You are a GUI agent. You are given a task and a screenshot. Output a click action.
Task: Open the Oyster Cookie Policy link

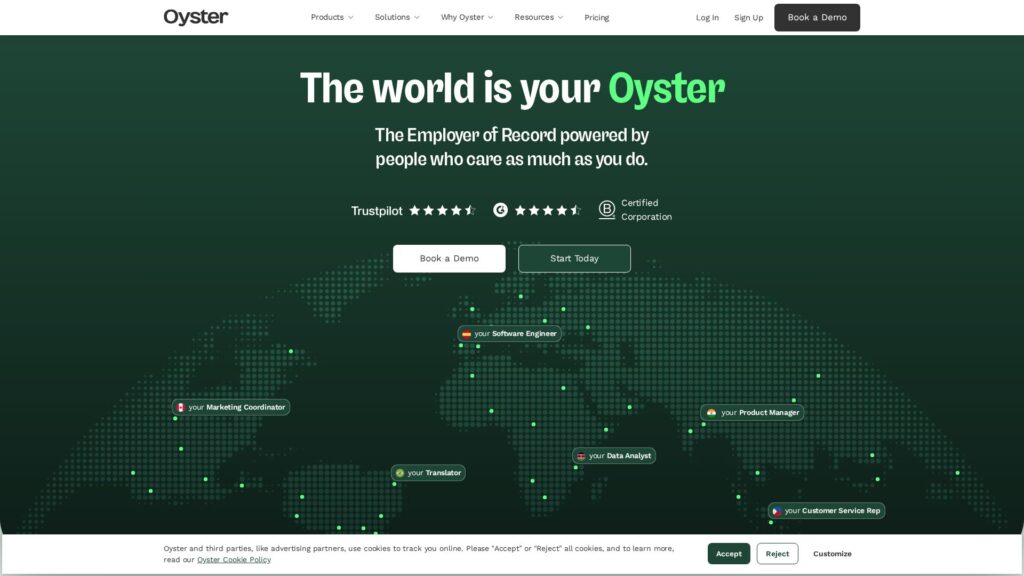(x=233, y=559)
